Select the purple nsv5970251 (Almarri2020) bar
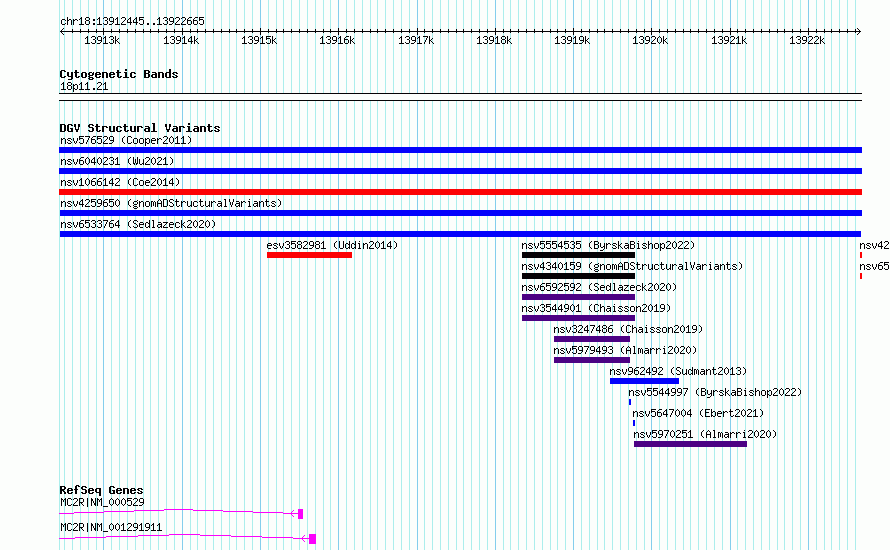The image size is (890, 550). [x=690, y=444]
